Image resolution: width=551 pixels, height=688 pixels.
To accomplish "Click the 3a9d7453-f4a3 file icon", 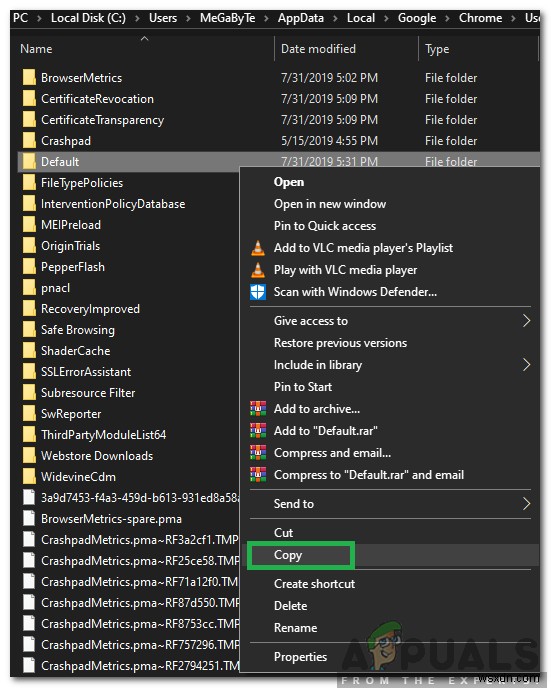I will [29, 498].
